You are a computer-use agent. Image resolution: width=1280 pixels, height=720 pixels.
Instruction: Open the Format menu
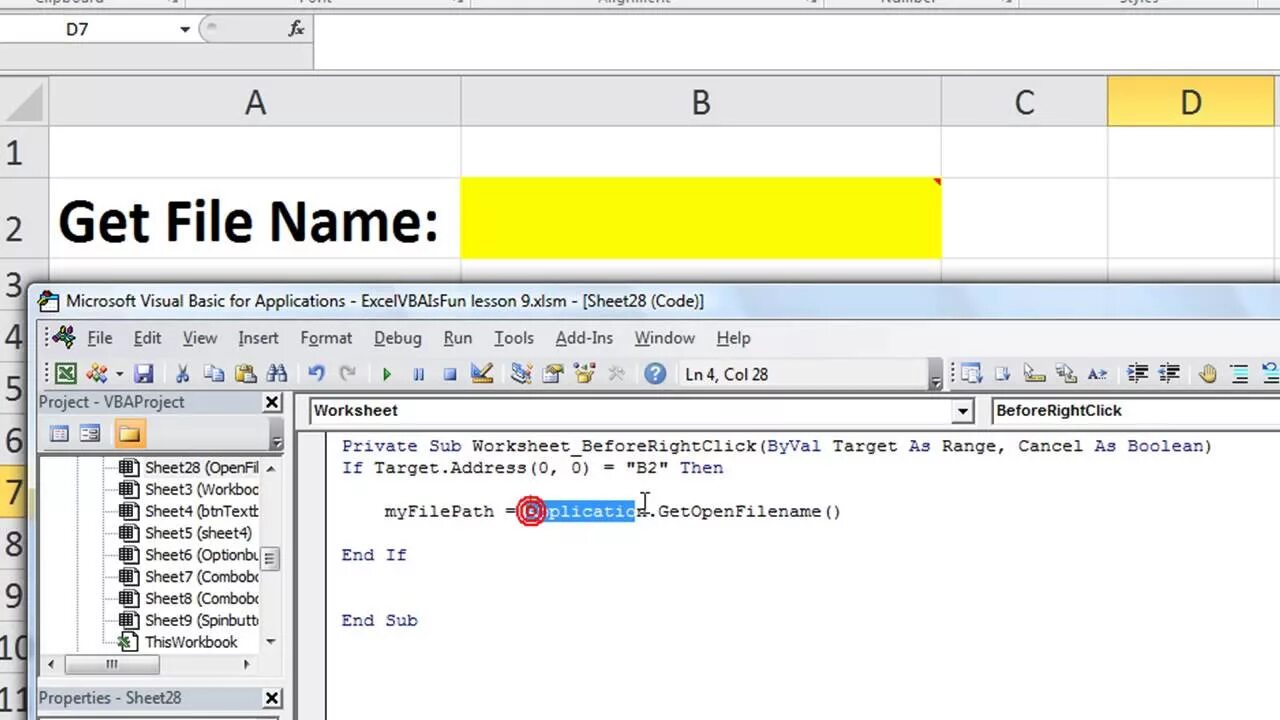coord(326,338)
